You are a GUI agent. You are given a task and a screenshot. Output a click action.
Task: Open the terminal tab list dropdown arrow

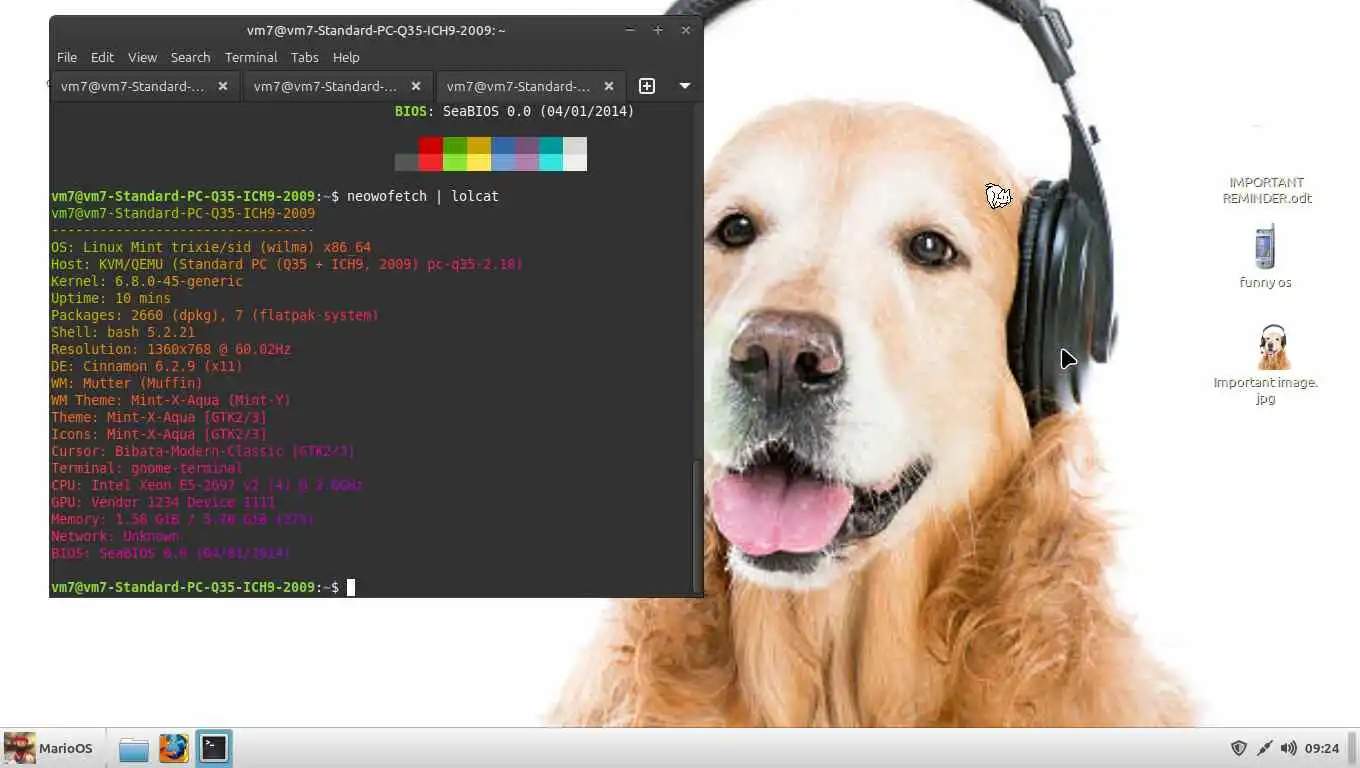click(685, 86)
